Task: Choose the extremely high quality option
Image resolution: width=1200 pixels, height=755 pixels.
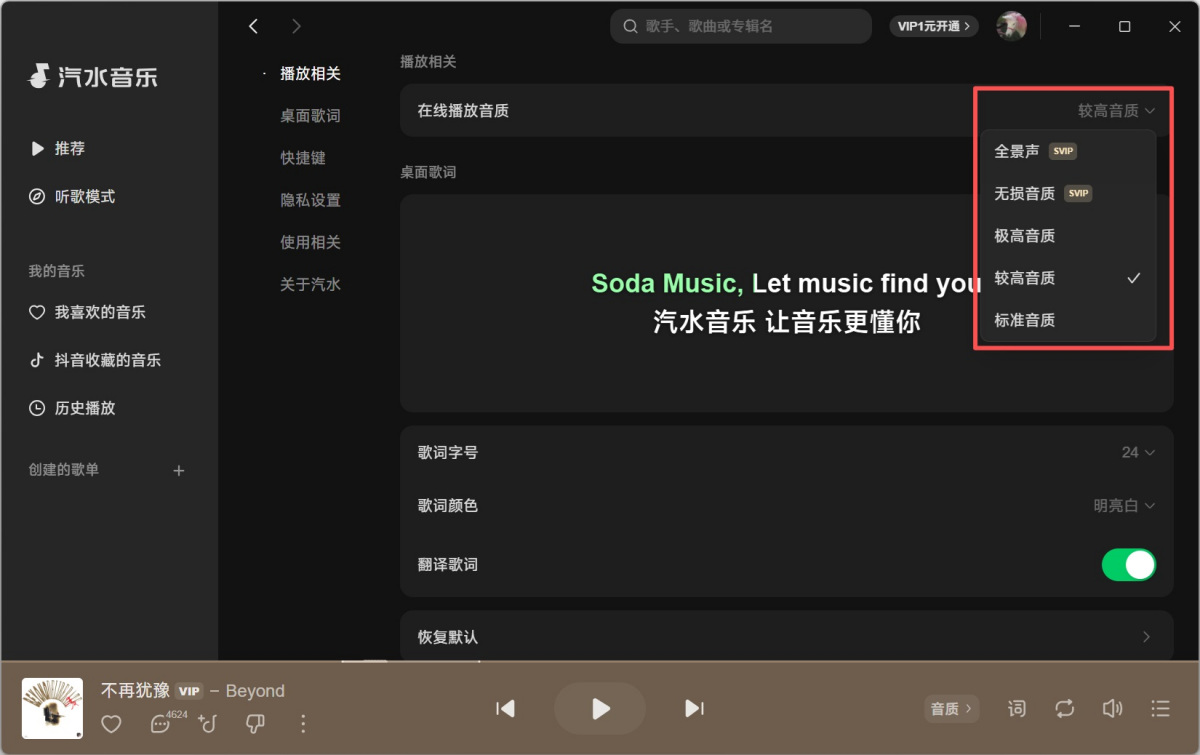Action: pyautogui.click(x=1025, y=236)
